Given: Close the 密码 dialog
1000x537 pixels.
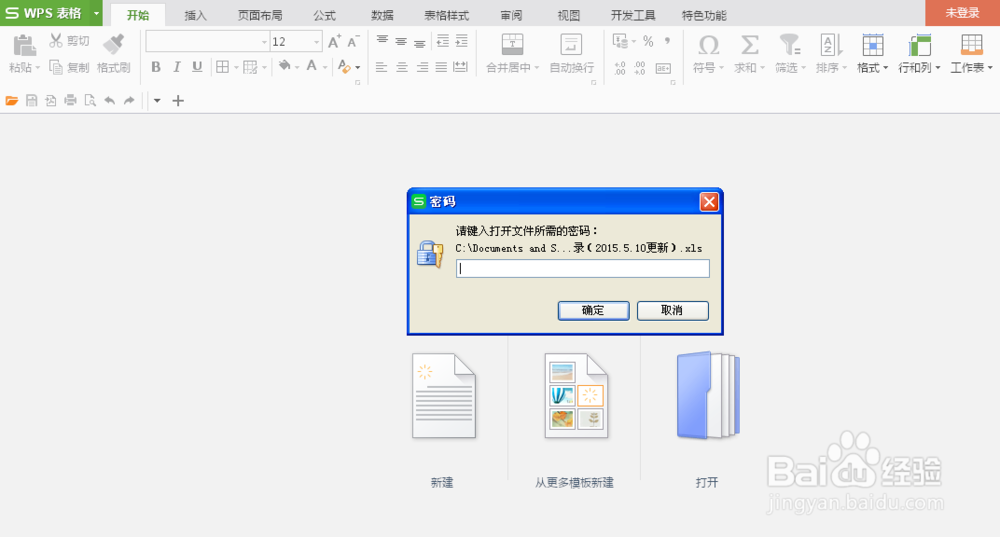Looking at the screenshot, I should click(709, 202).
